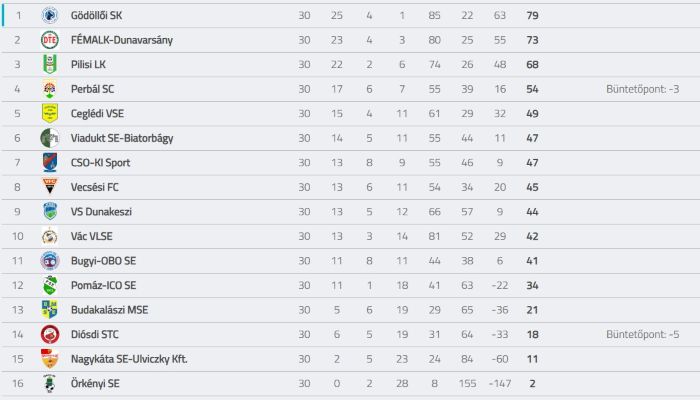
Task: Open Nagykáta SE-Ulviczky Kft. team page
Action: 129,359
